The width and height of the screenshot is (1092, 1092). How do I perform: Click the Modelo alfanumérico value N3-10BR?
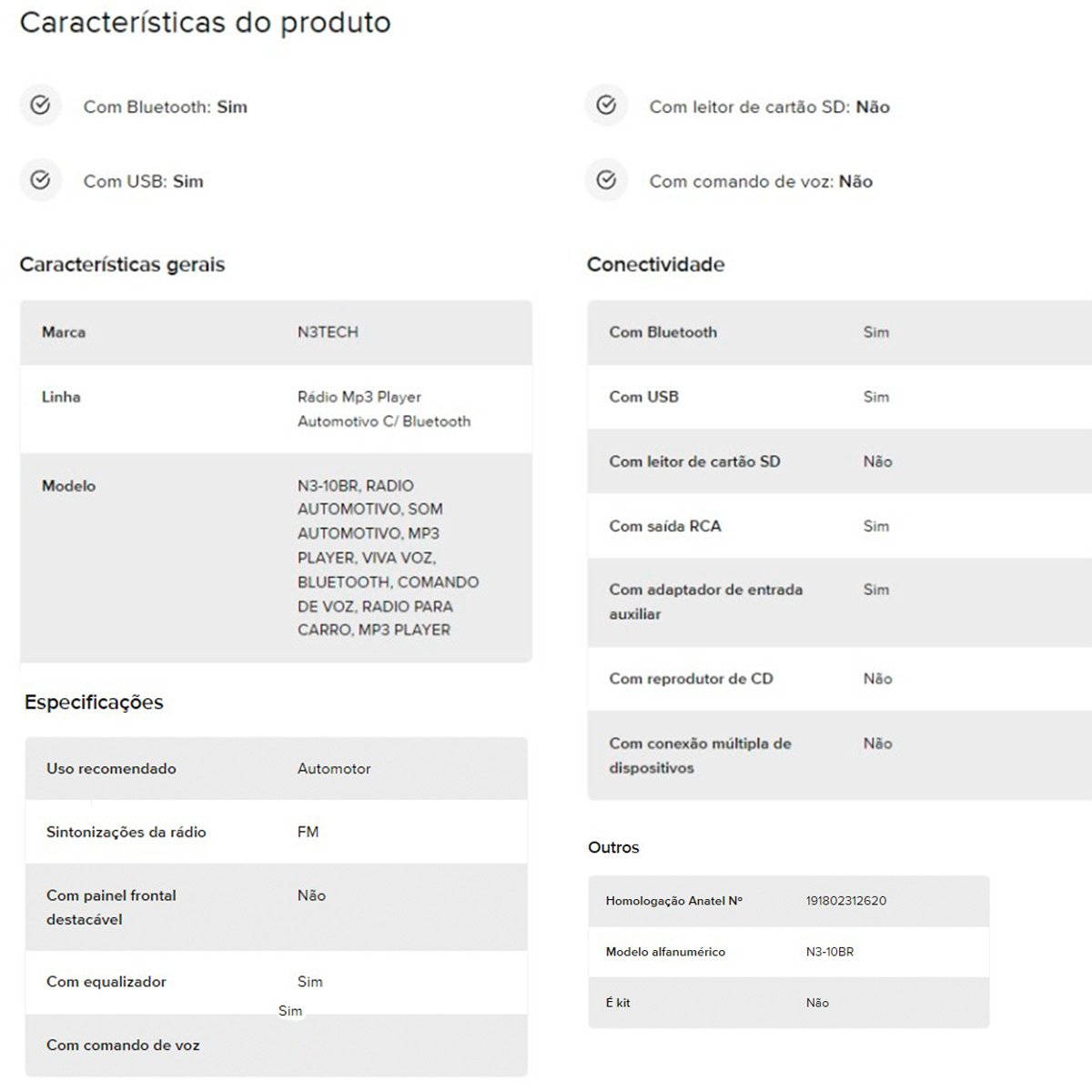829,952
